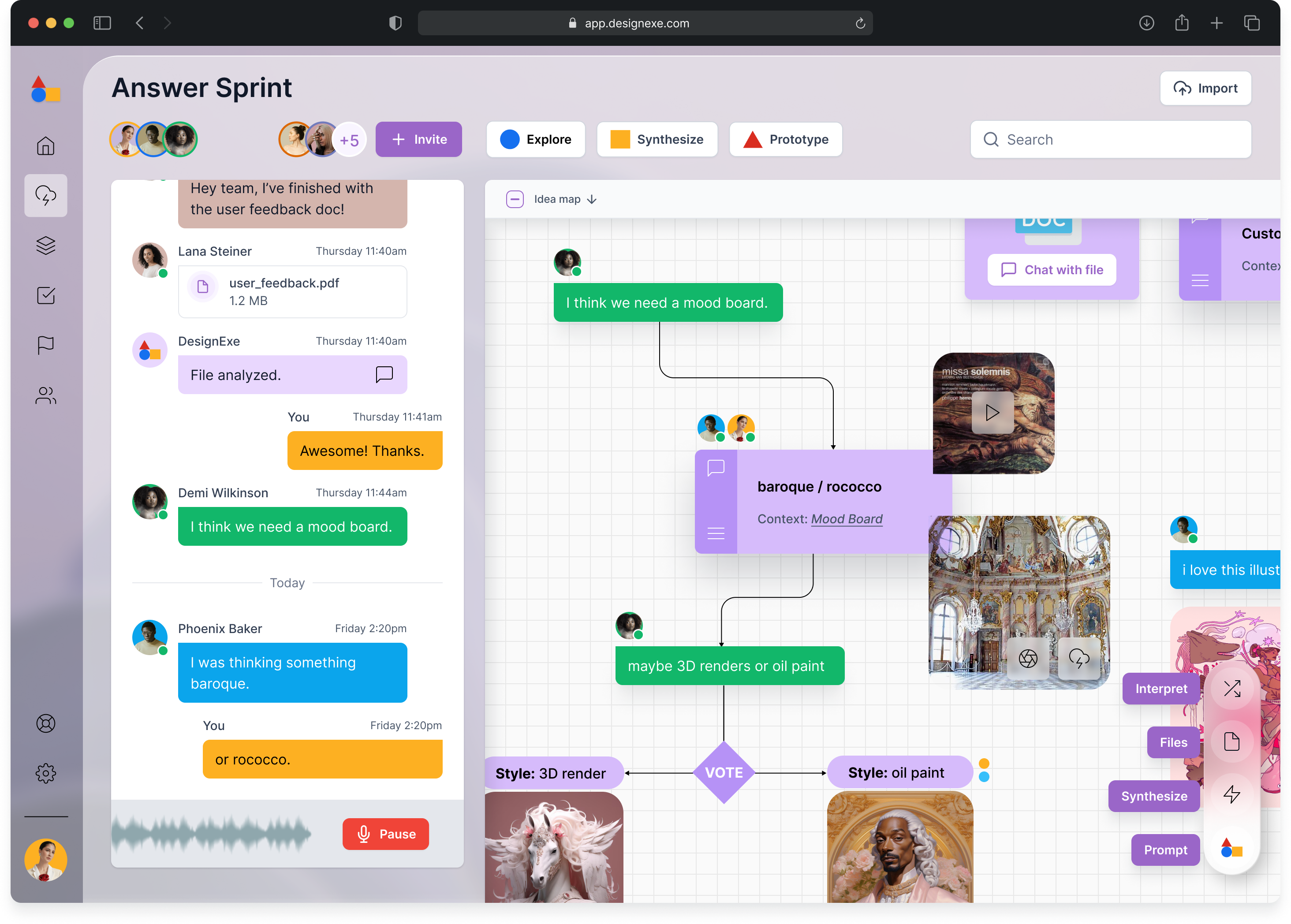Open the team members sidebar icon

pyautogui.click(x=45, y=395)
